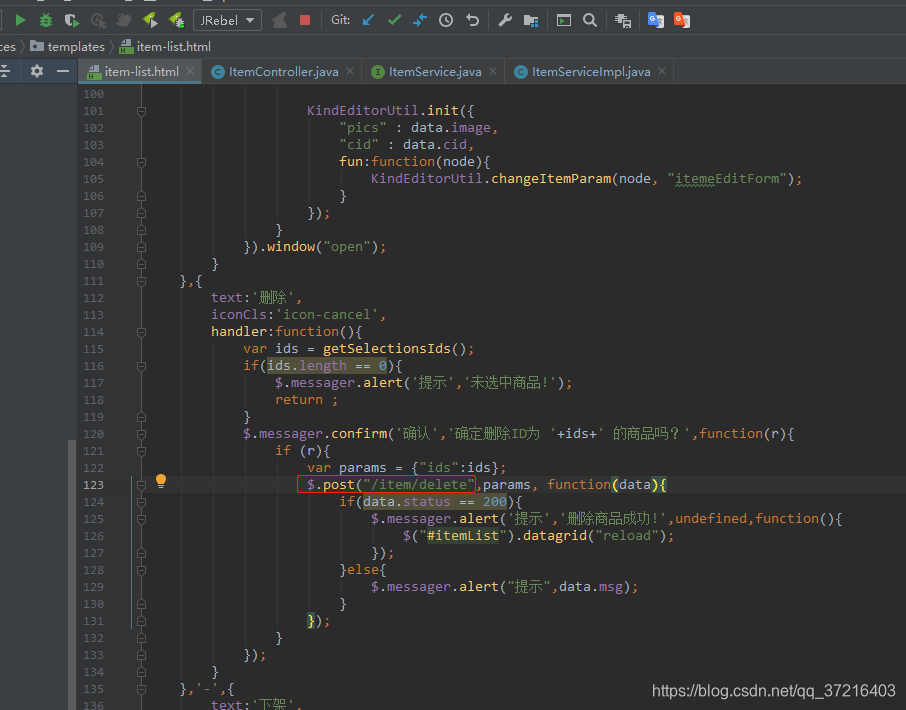This screenshot has height=710, width=906.
Task: Collapse the confirm callback fold at line 120
Action: coord(142,434)
